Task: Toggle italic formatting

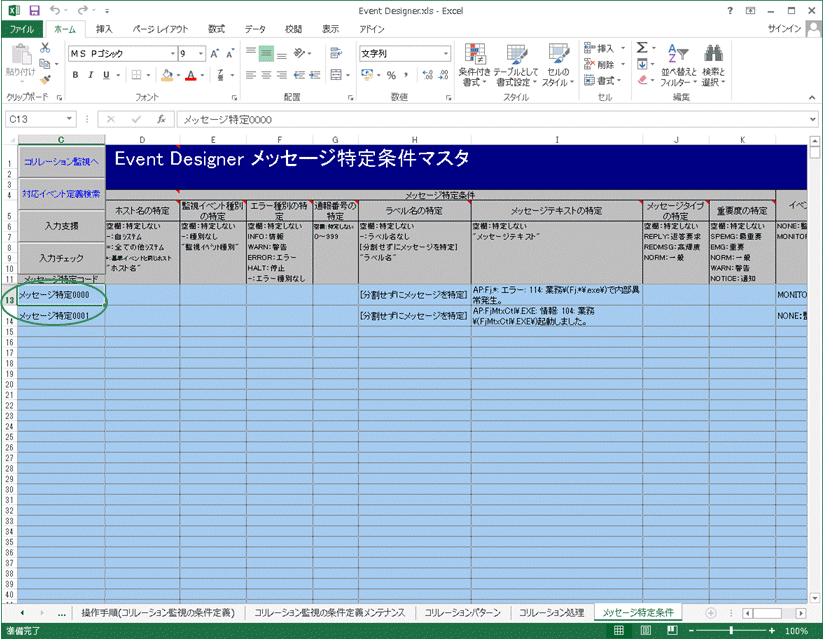Action: (x=90, y=75)
